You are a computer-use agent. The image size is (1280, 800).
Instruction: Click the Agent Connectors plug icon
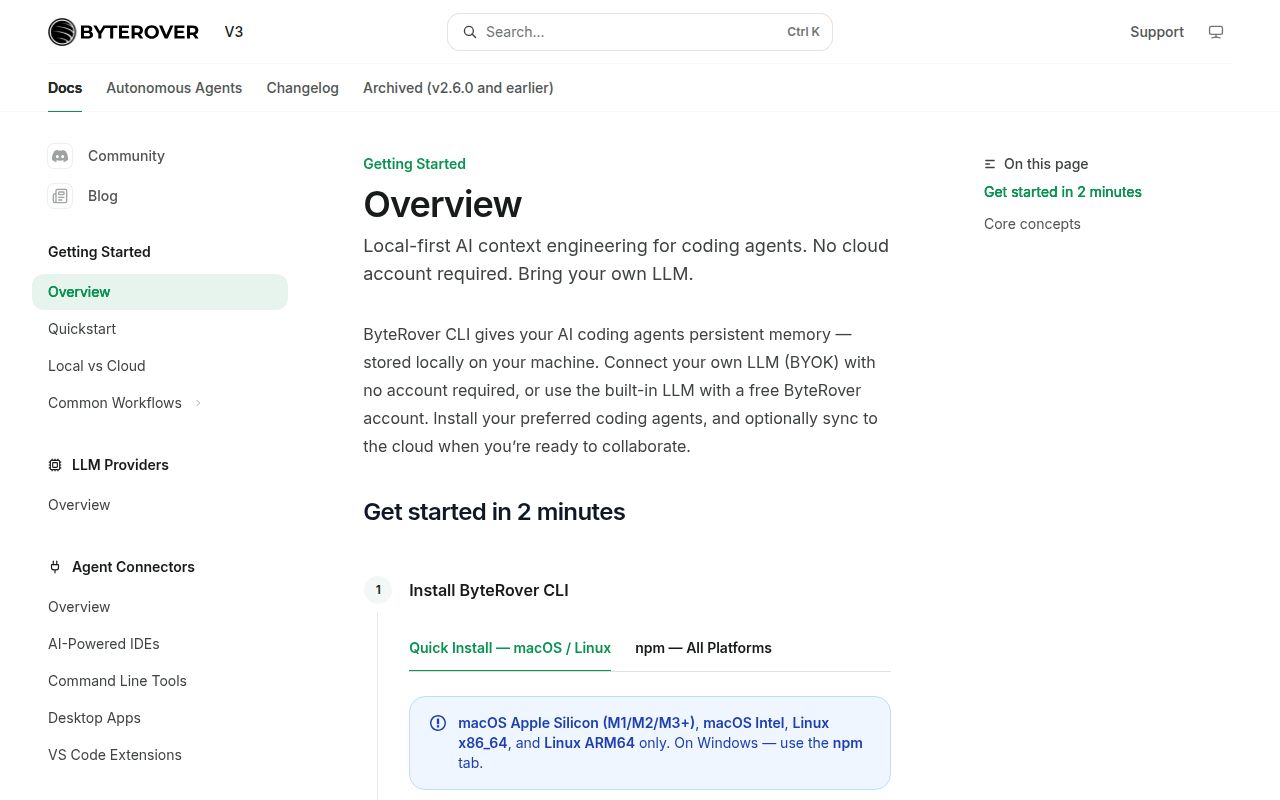tap(55, 567)
